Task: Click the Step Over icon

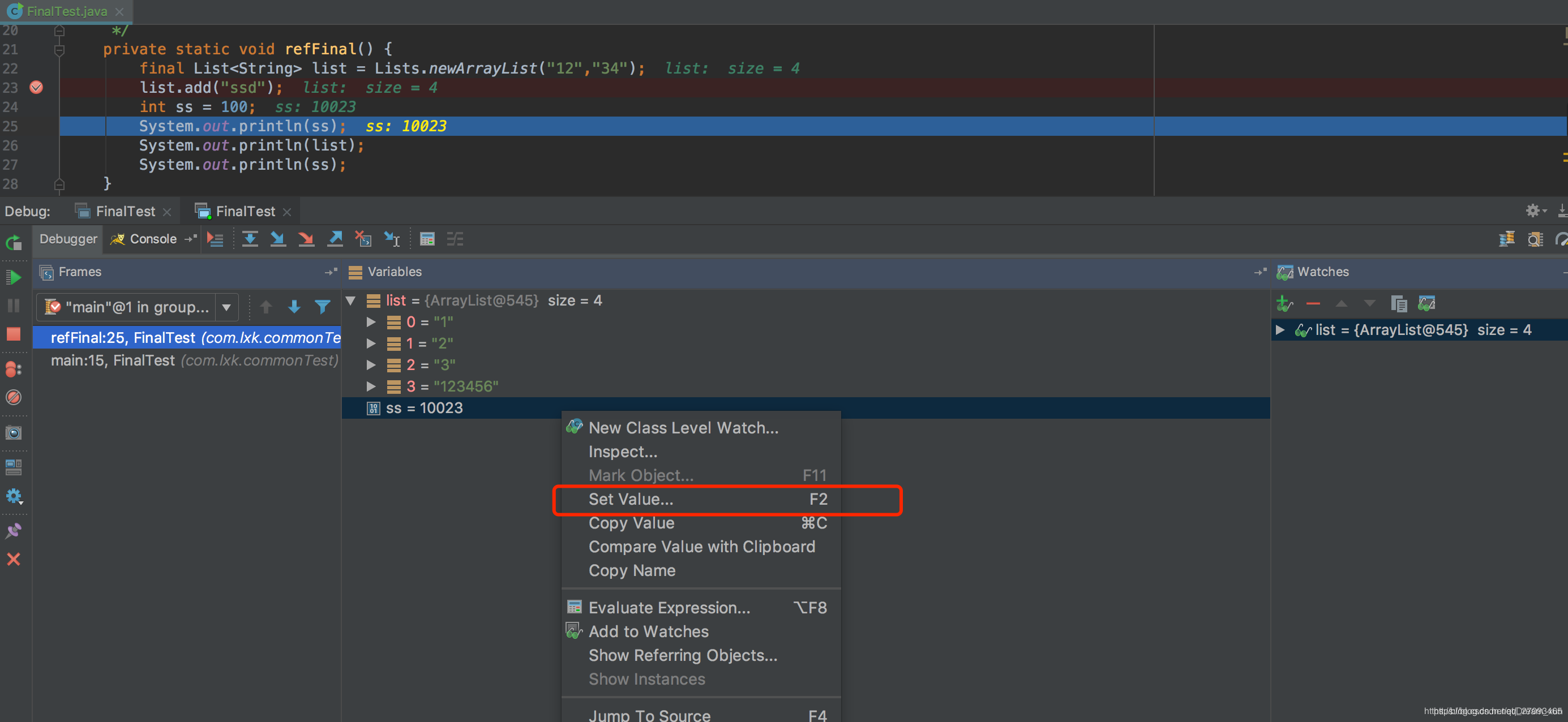Action: 250,239
